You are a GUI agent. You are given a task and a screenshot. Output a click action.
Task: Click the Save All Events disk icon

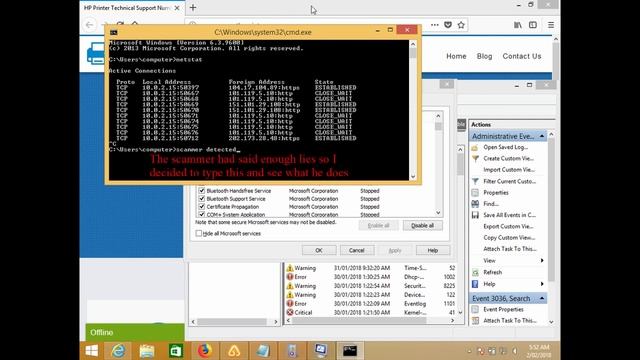click(475, 215)
